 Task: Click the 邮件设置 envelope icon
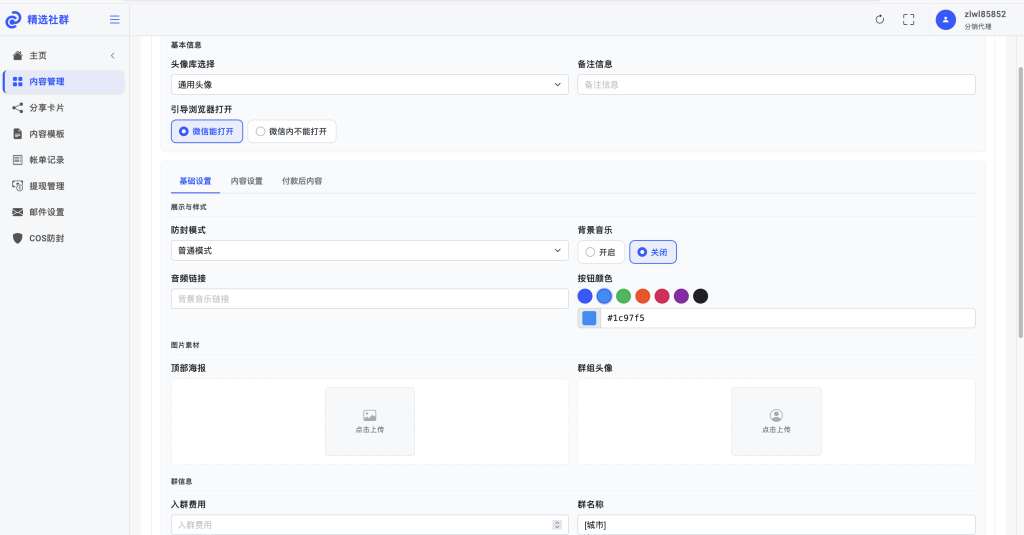[x=18, y=212]
